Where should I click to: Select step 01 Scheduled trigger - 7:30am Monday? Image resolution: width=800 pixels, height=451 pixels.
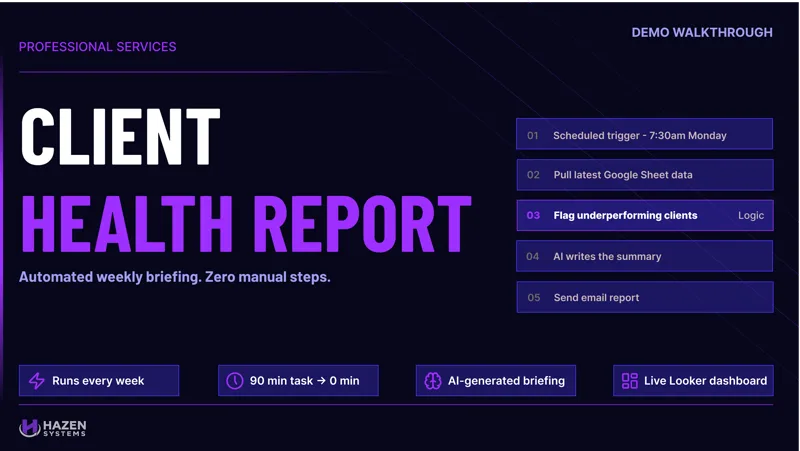pos(644,134)
